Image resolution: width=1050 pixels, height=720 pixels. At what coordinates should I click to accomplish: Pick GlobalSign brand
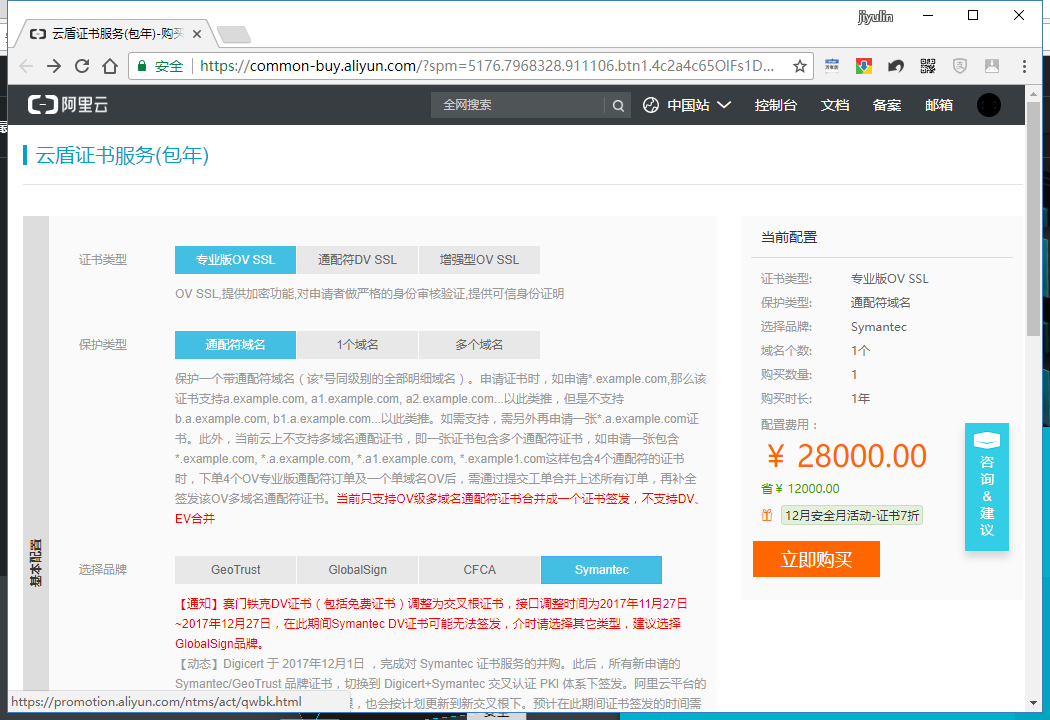pos(357,570)
